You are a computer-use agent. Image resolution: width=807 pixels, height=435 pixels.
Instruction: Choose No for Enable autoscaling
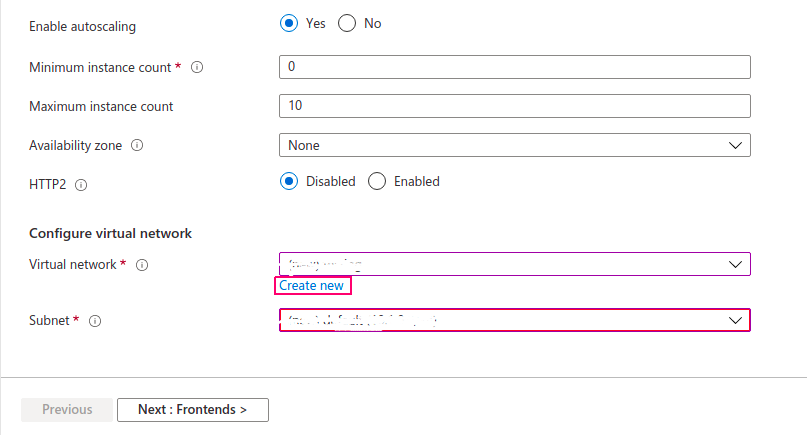pos(348,24)
